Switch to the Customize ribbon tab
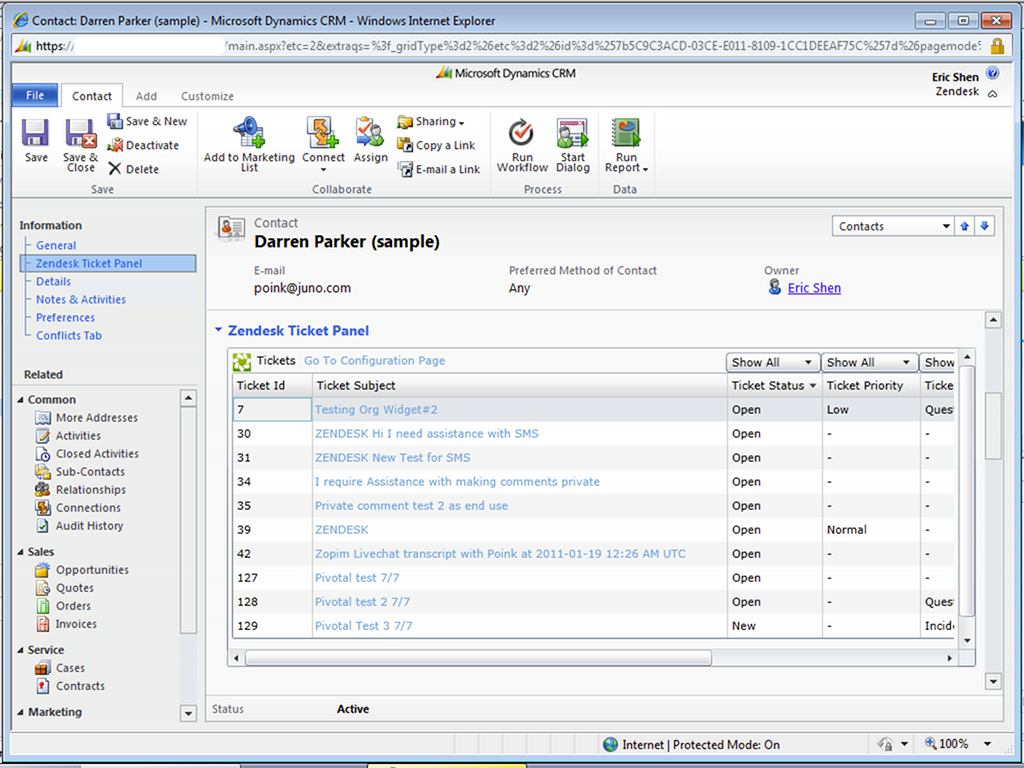The width and height of the screenshot is (1024, 768). pos(207,96)
